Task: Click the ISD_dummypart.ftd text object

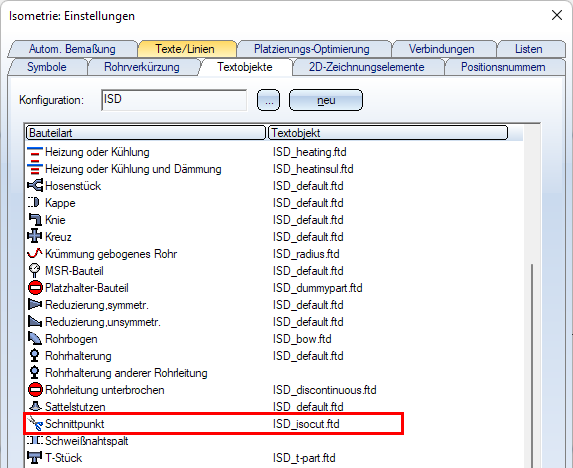Action: point(318,288)
